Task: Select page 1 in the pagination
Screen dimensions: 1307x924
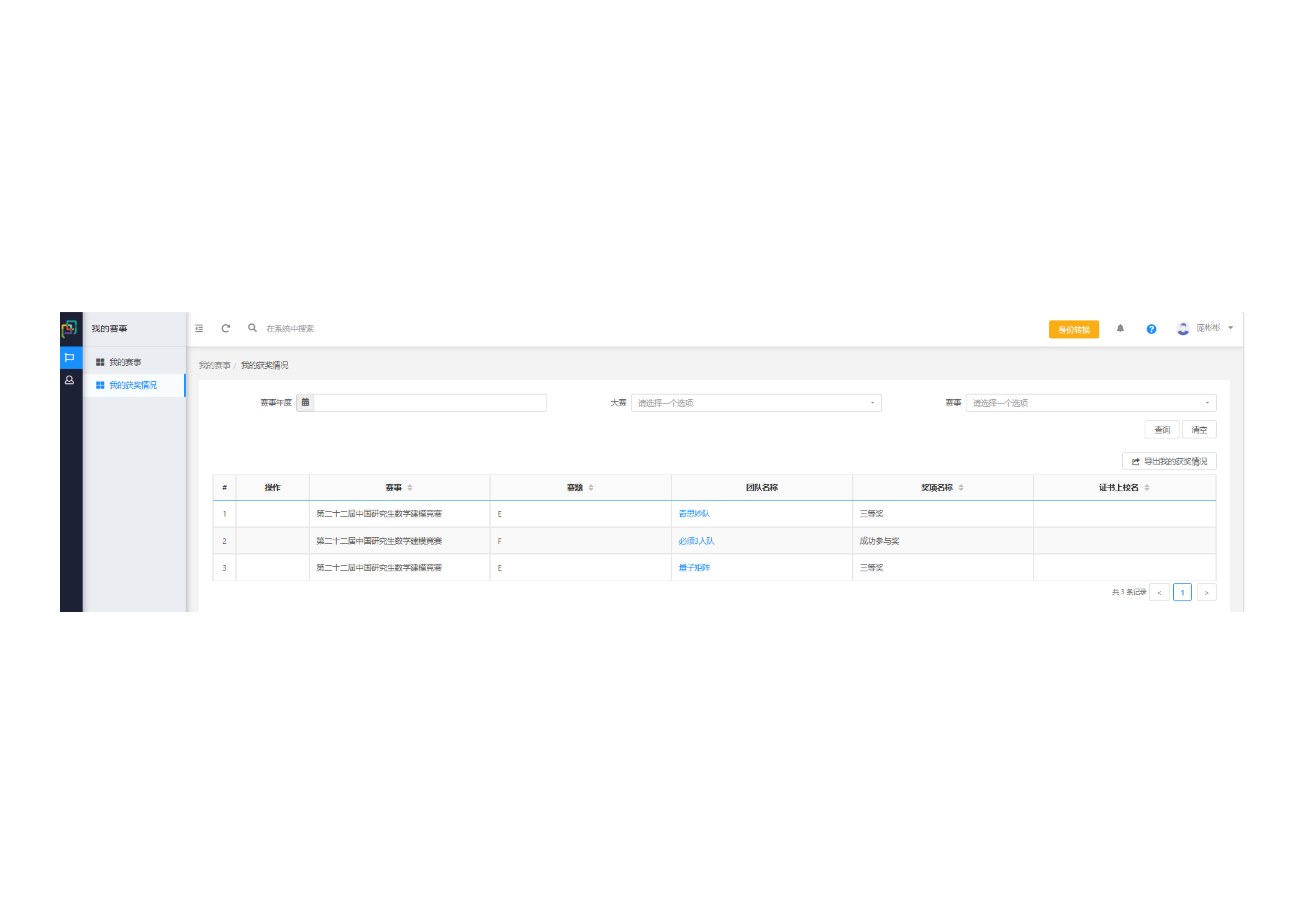Action: [x=1182, y=593]
